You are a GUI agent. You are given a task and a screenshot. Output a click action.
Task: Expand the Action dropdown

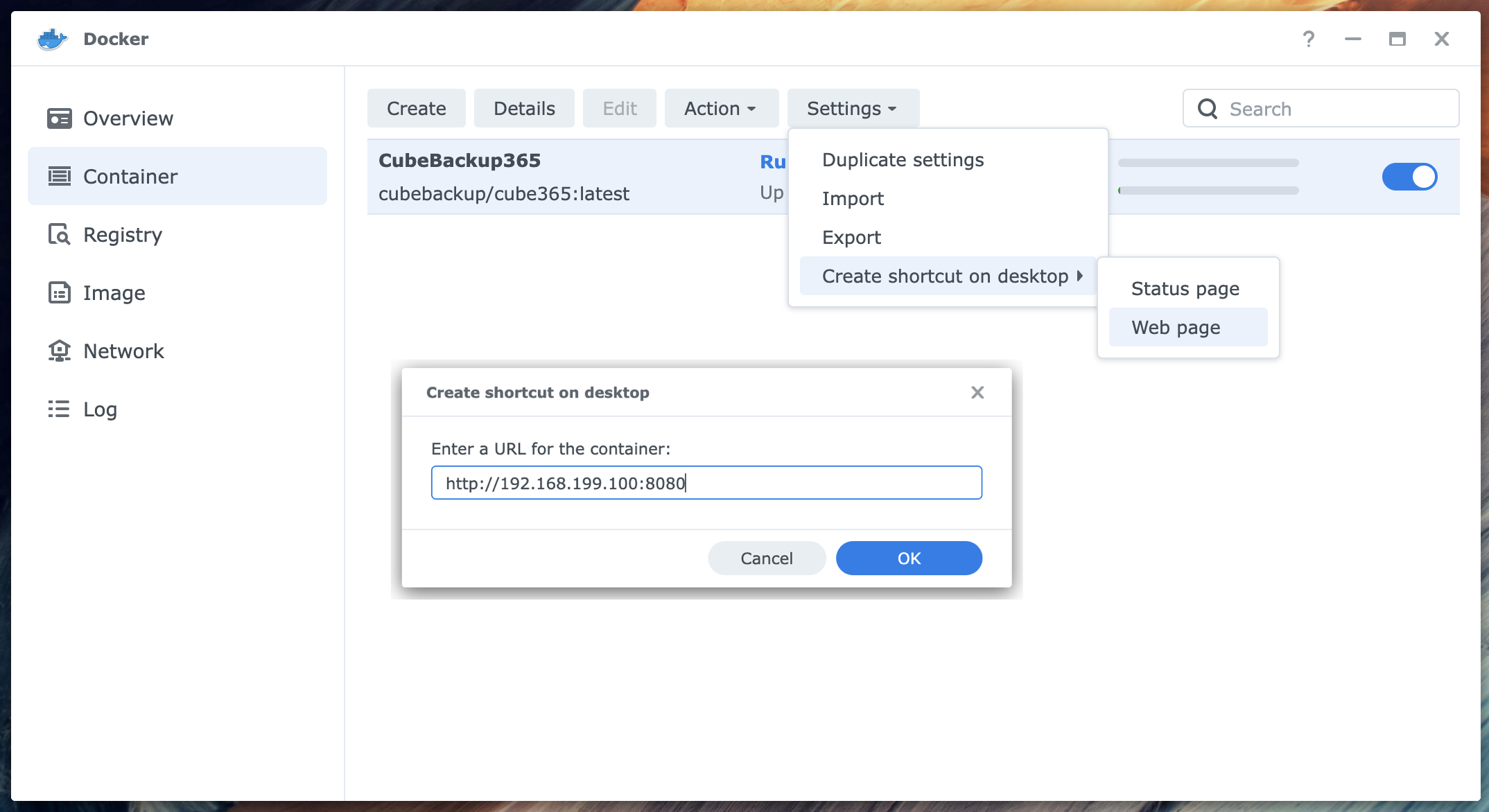coord(721,108)
